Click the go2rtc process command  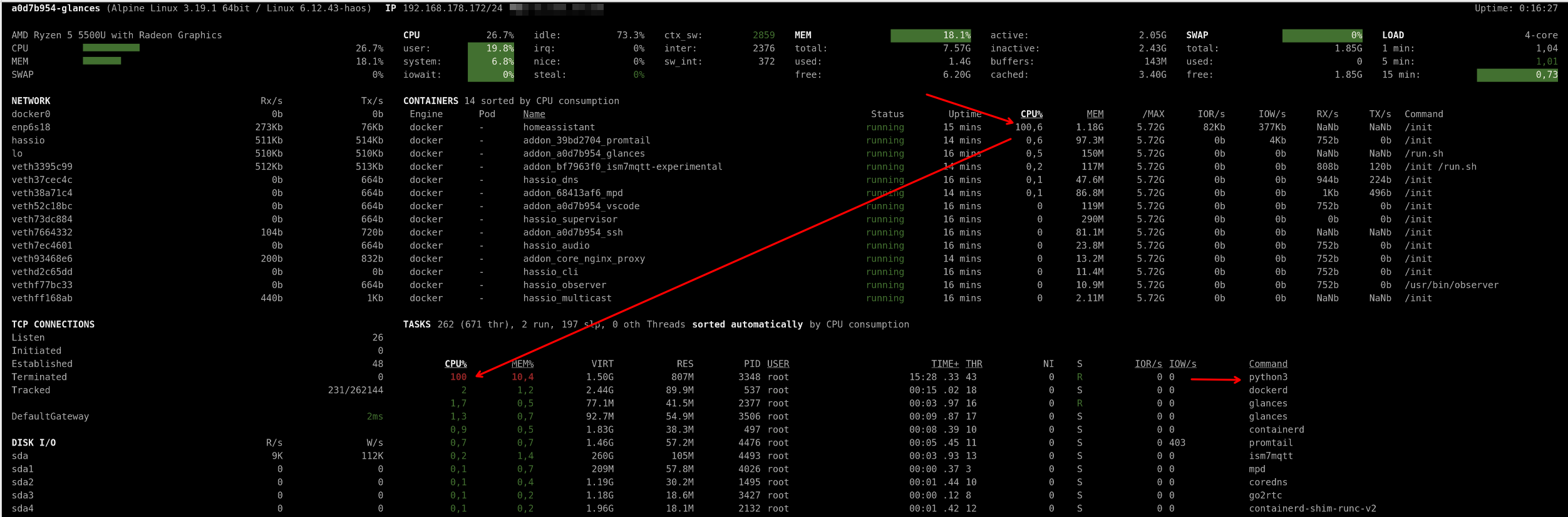coord(1265,495)
